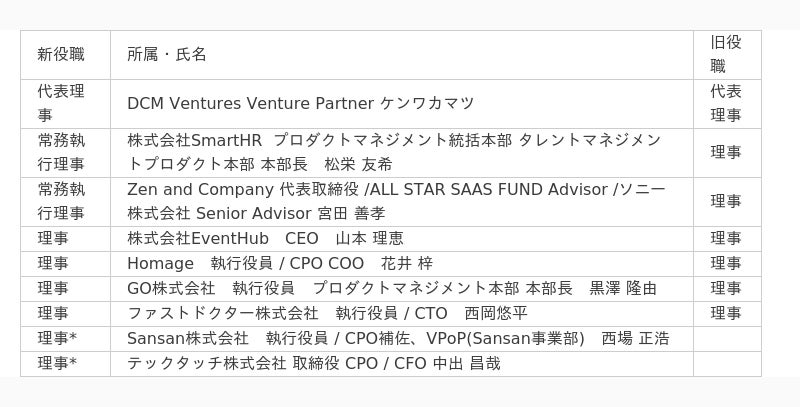
Task: Select the 株式会社SmartHR 松栄 友希 entry
Action: pyautogui.click(x=402, y=152)
